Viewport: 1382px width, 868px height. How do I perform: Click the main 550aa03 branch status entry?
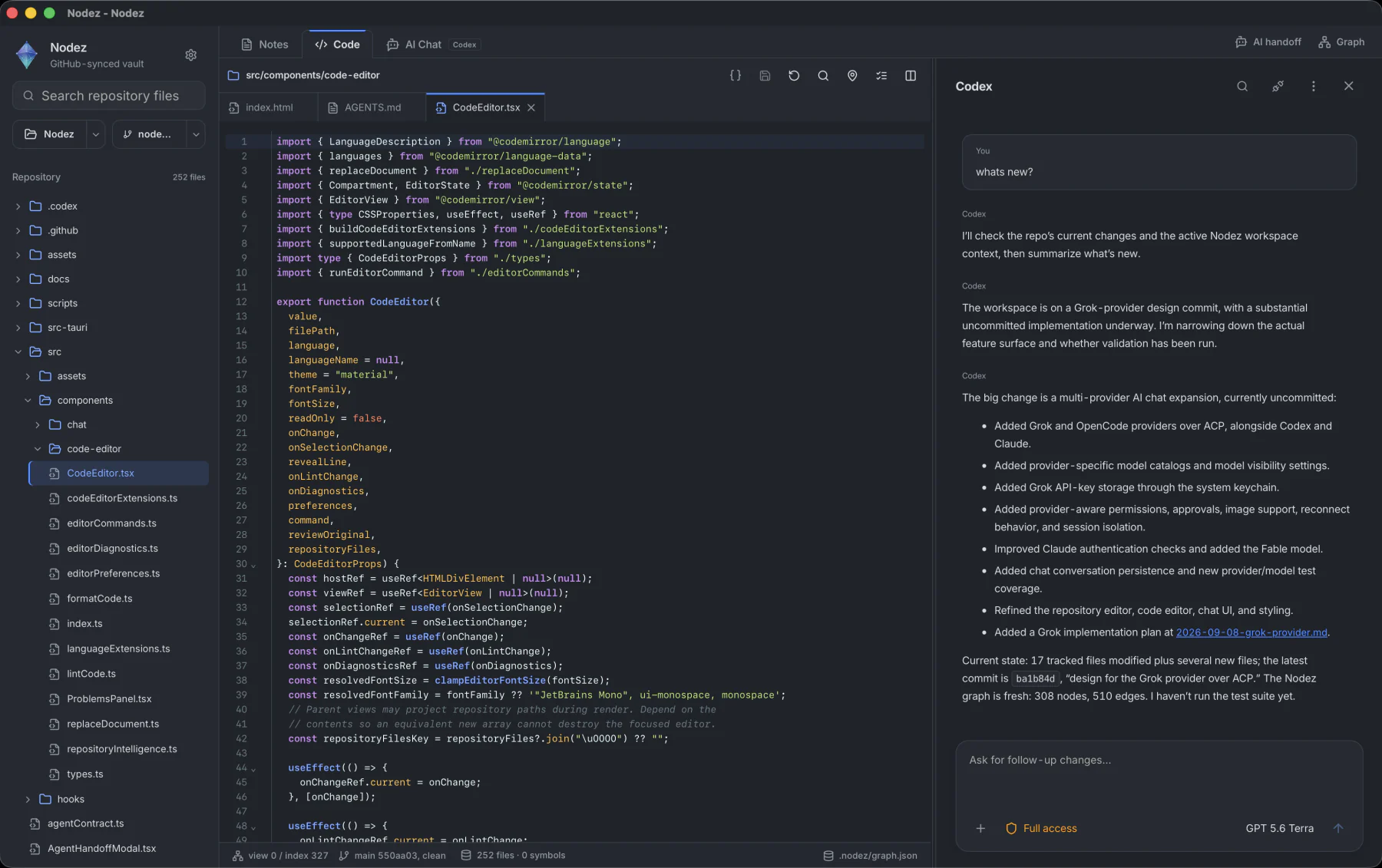(392, 855)
